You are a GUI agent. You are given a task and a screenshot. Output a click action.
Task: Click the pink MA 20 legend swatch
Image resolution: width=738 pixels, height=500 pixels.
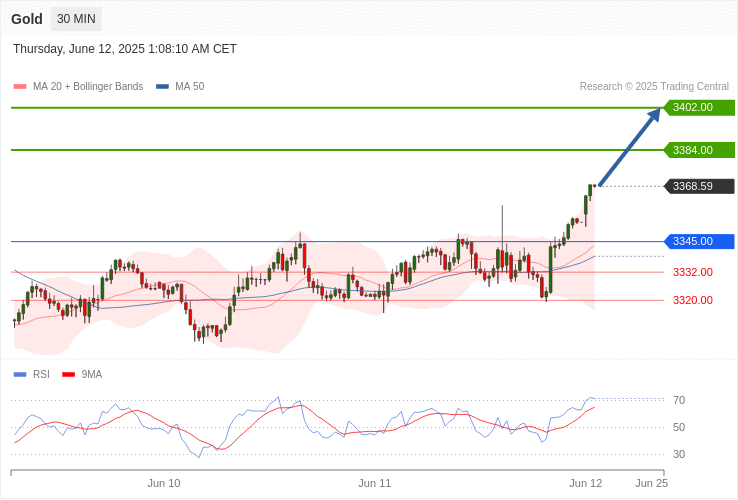click(20, 87)
